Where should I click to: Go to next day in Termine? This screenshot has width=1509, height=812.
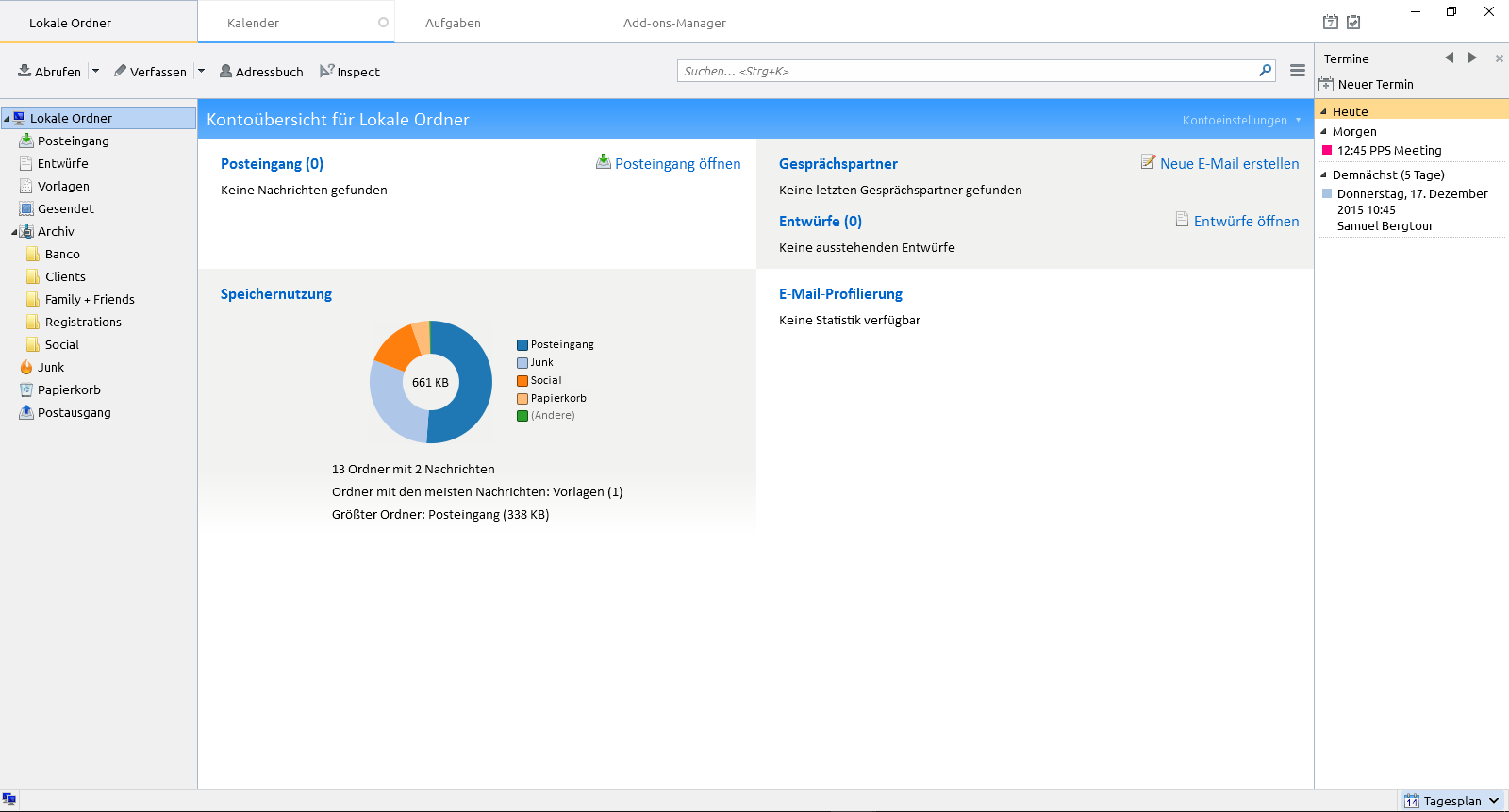click(x=1472, y=58)
